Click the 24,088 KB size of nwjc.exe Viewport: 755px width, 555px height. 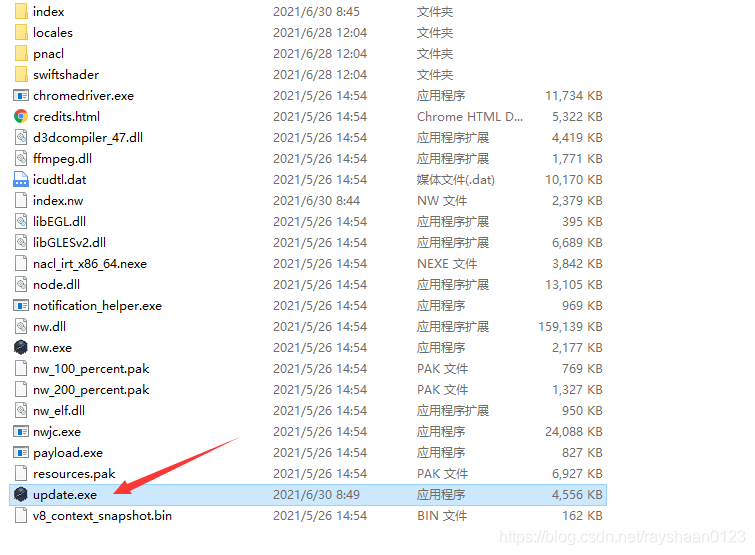pos(573,432)
